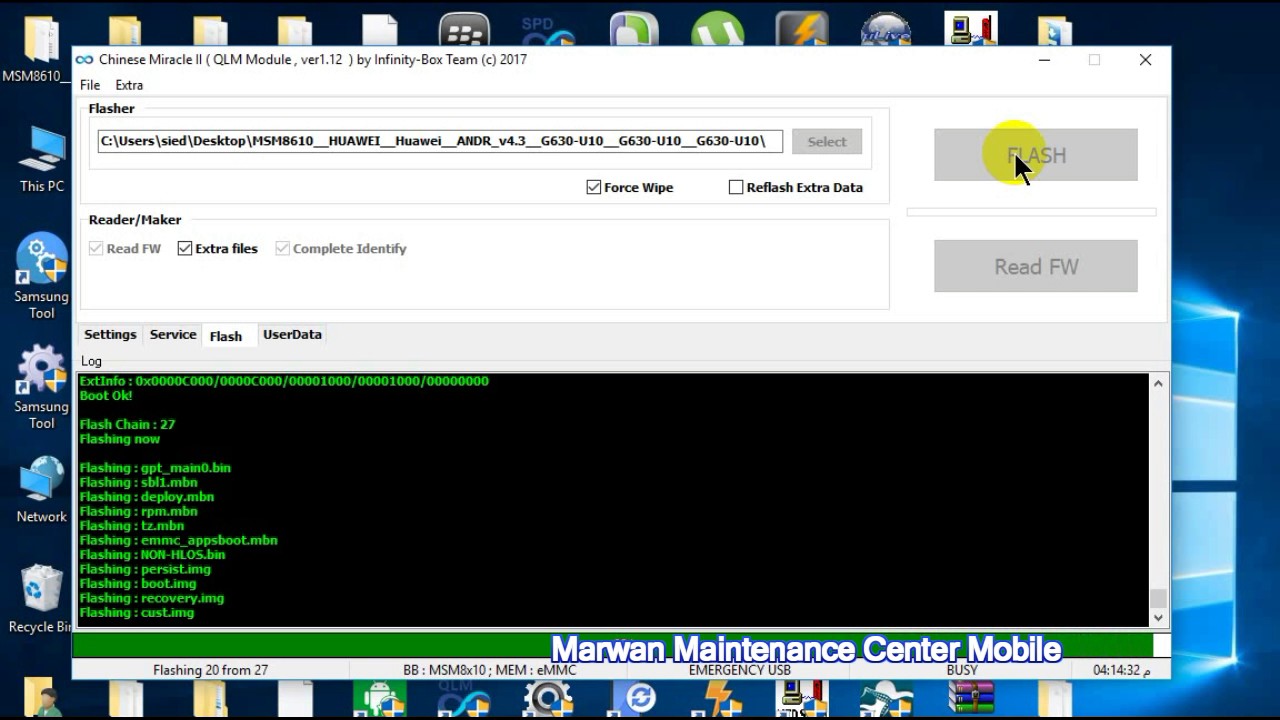Open the Recycle Bin on the desktop

click(40, 598)
